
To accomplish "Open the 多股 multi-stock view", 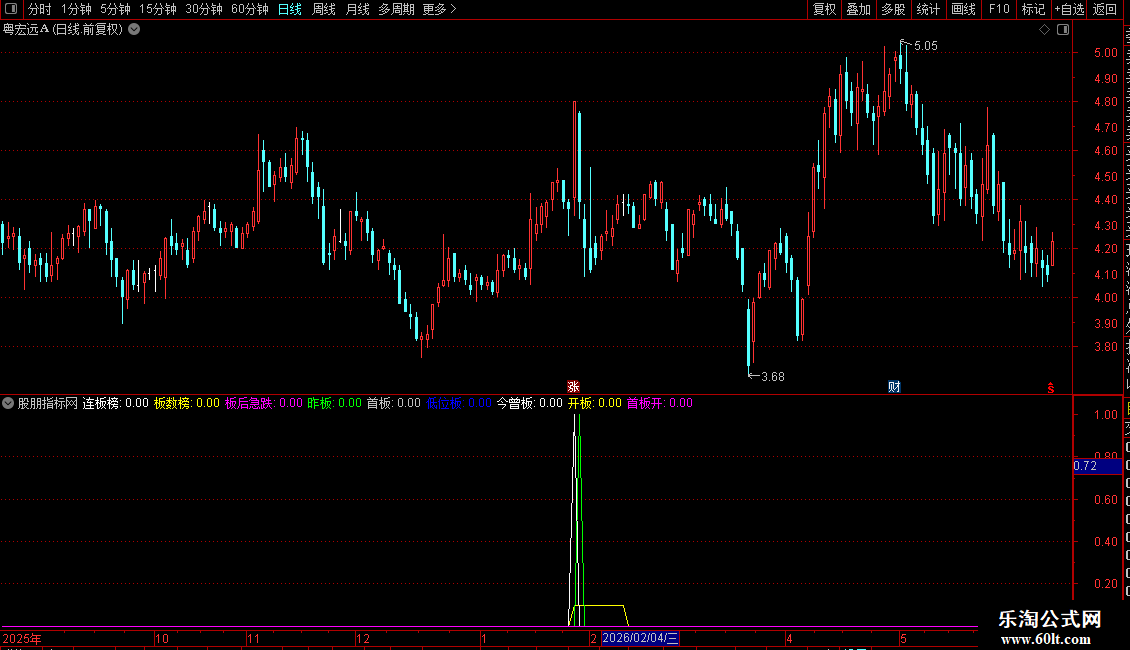I will pos(894,9).
